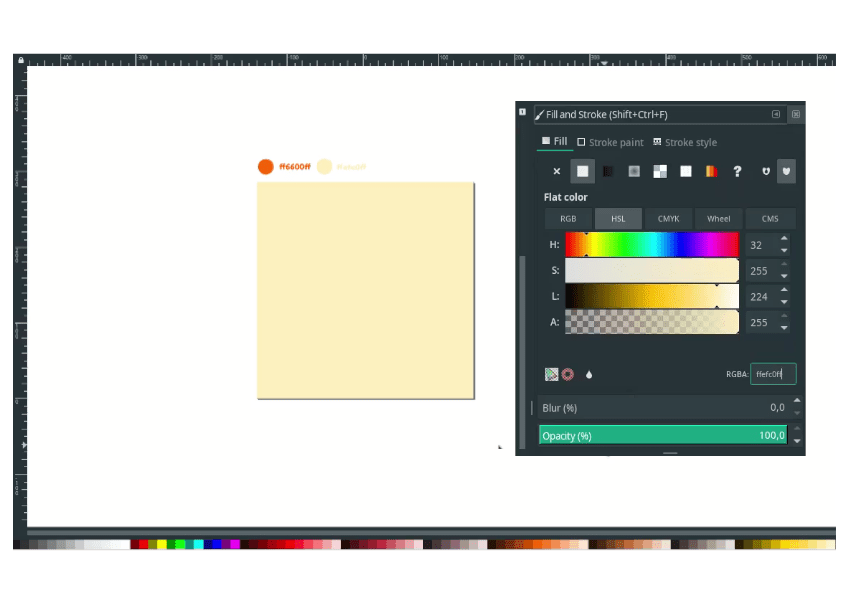Click the Unset paint question mark icon
Screen dimensions: 850x600
coord(737,171)
